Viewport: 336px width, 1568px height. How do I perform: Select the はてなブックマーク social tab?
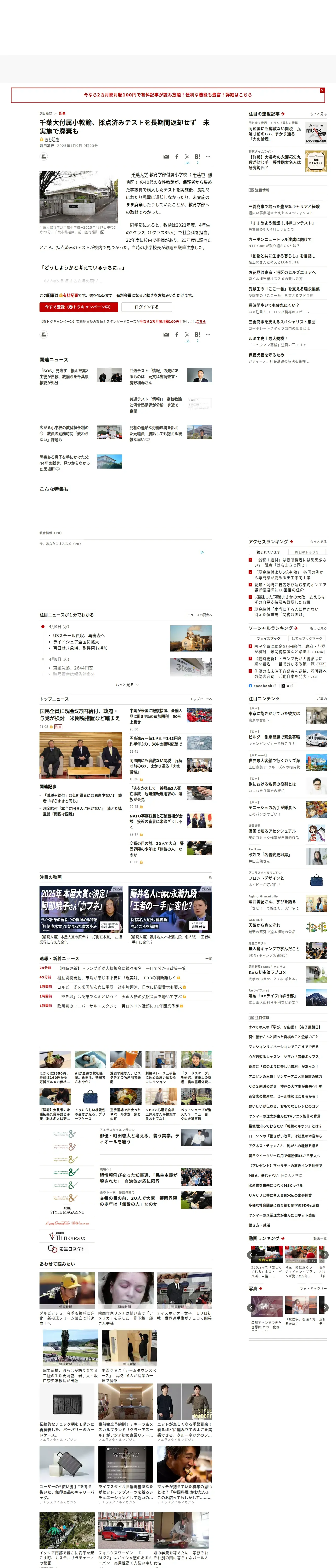pyautogui.click(x=307, y=638)
